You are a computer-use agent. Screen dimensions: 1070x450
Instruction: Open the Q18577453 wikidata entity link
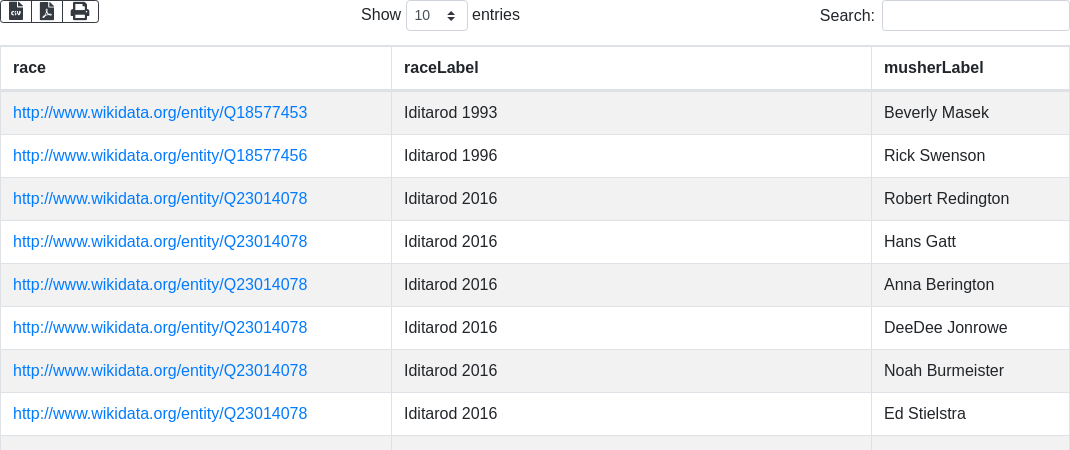[160, 113]
